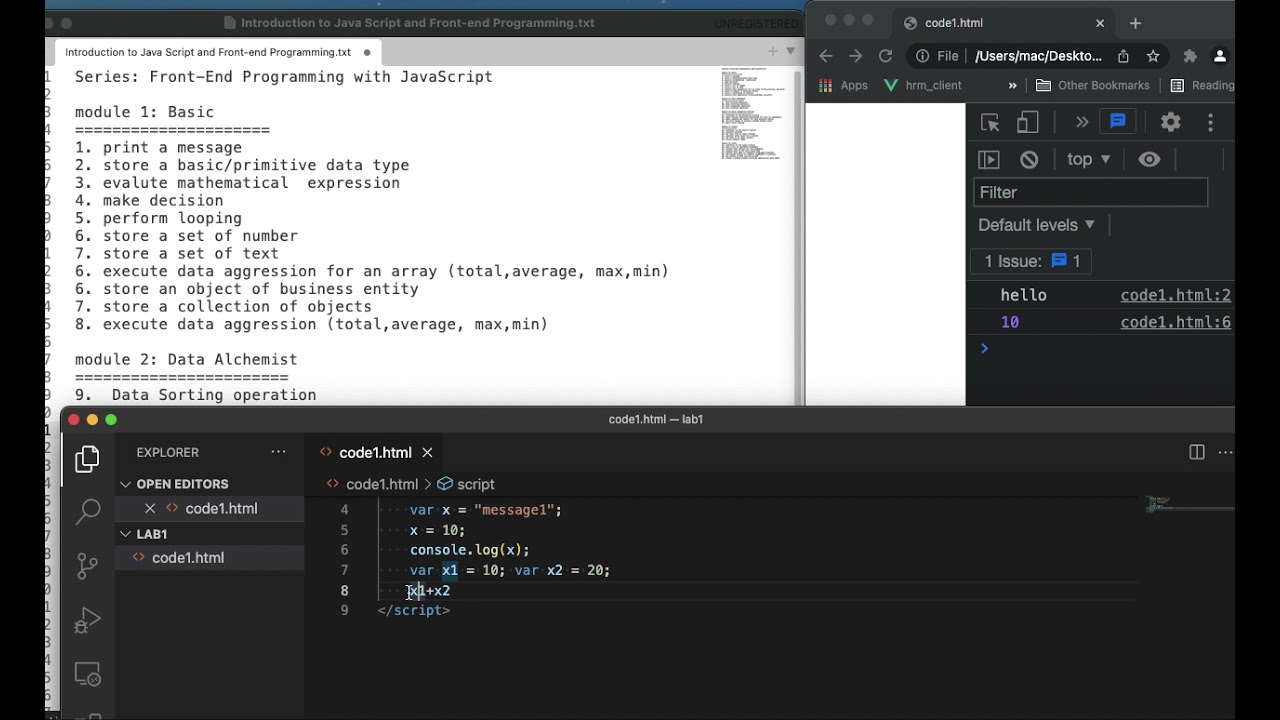Show console sidebar in DevTools
The image size is (1280, 720).
click(989, 159)
